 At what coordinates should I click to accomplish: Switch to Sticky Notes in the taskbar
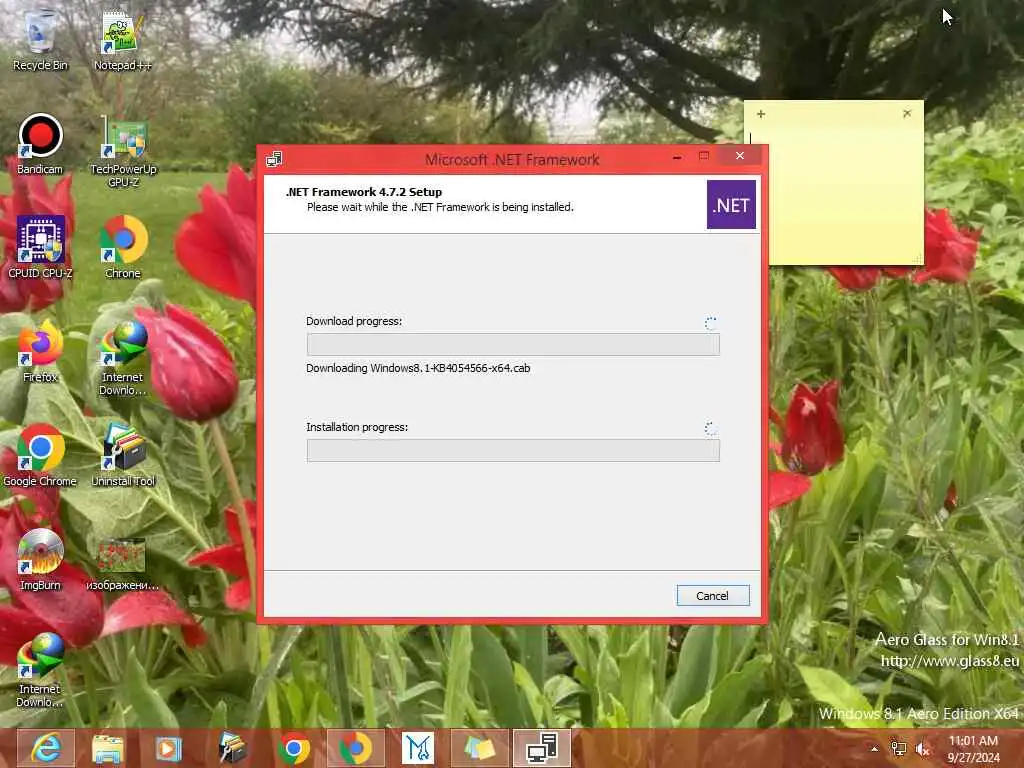point(479,748)
